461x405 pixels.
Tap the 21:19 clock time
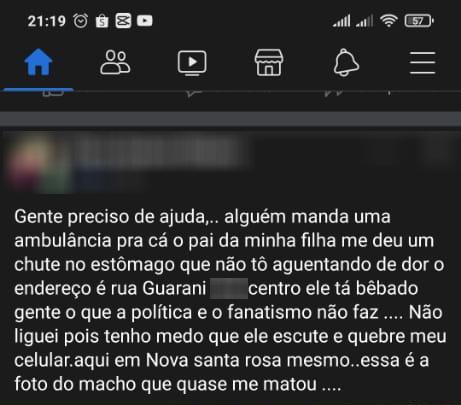[47, 21]
